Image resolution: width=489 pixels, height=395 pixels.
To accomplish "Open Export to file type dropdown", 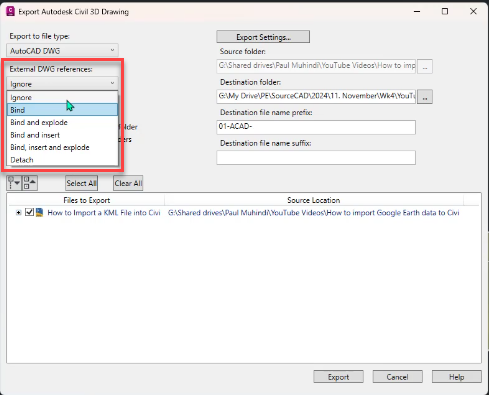I will [62, 51].
